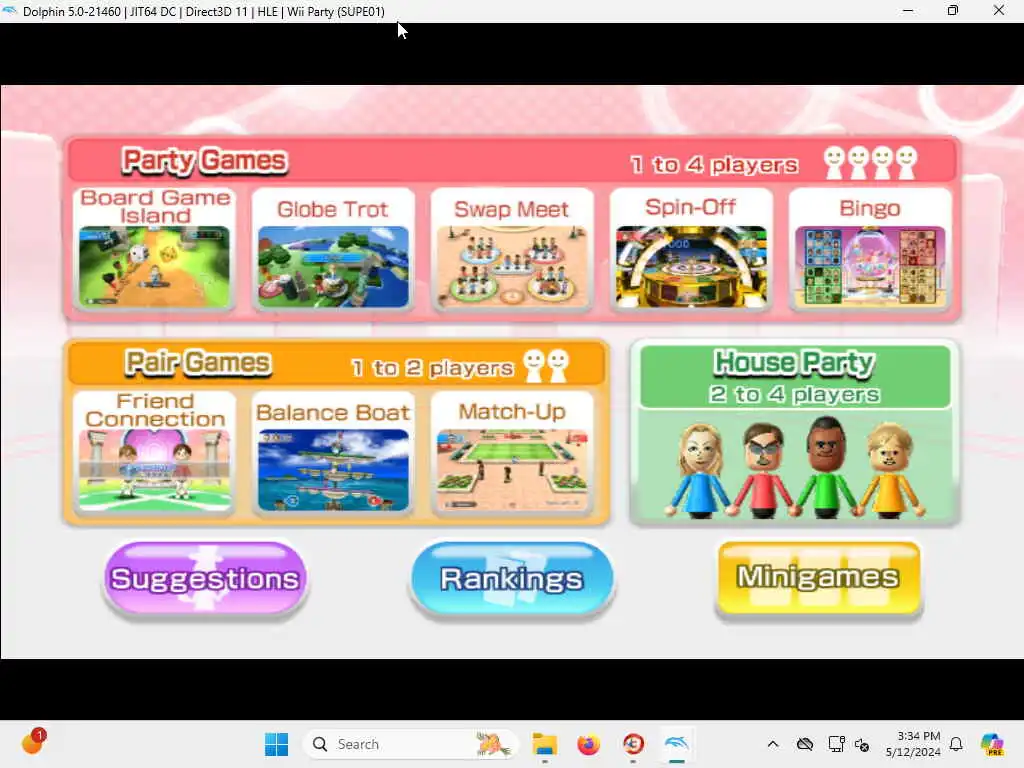1024x768 pixels.
Task: Click the Dolphin emulator taskbar icon
Action: coord(677,744)
